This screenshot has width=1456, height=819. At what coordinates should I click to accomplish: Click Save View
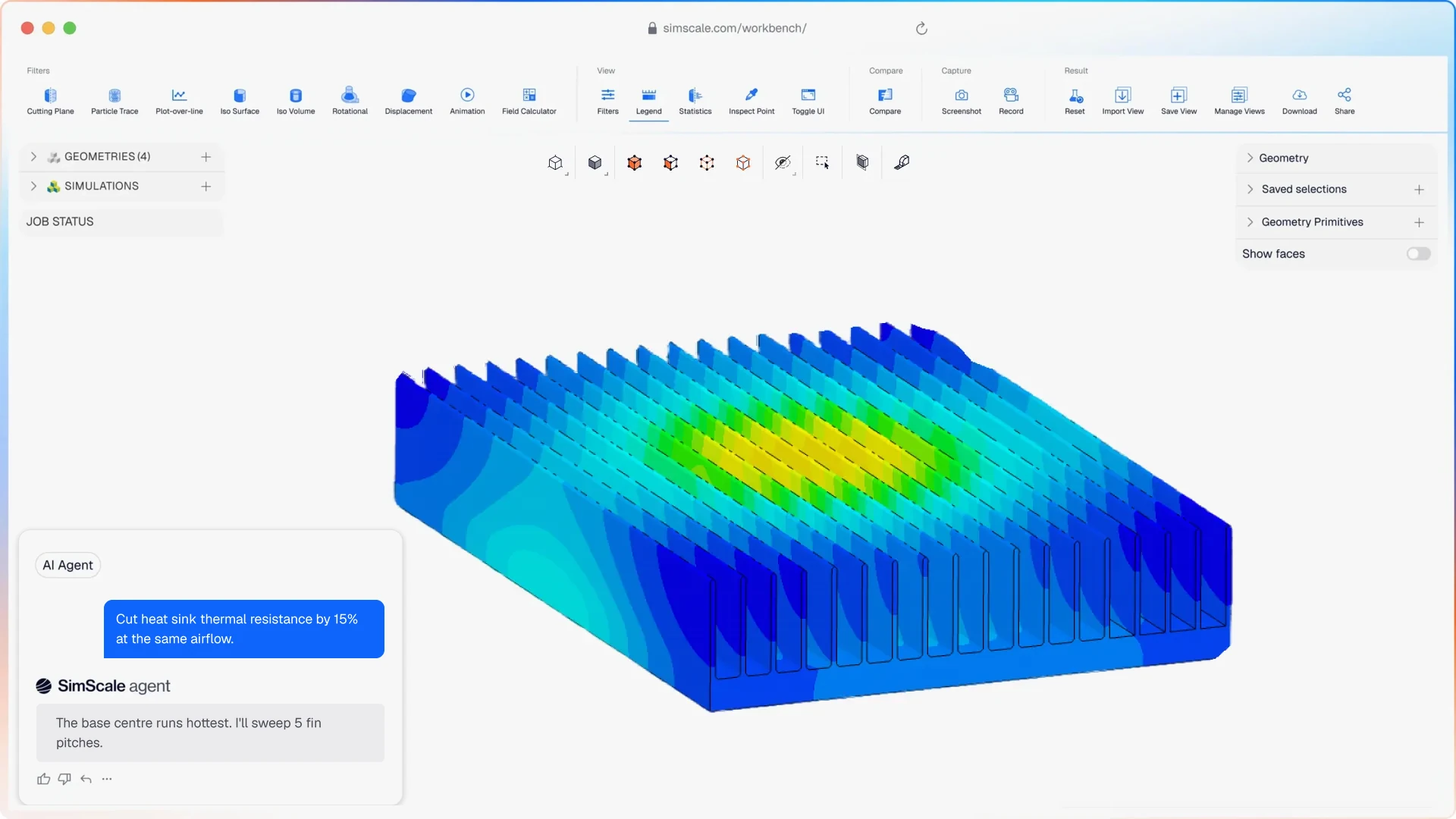[1178, 101]
